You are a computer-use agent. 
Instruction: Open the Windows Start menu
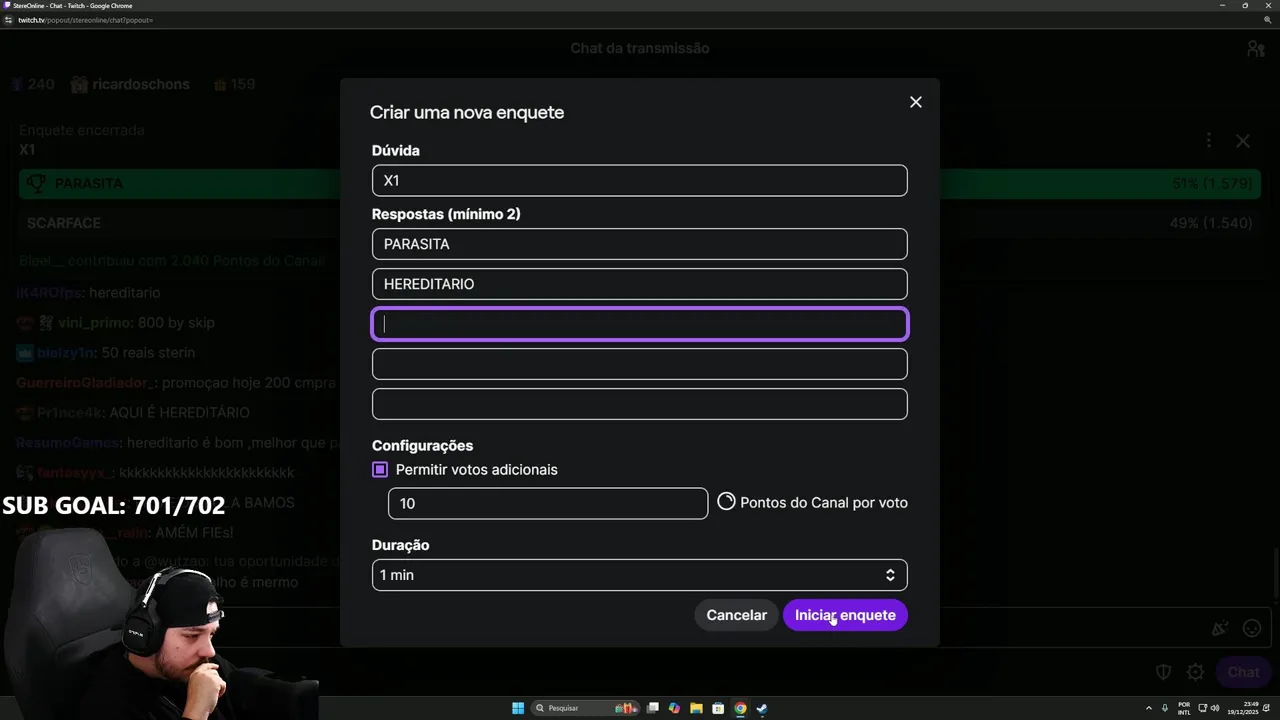click(x=518, y=708)
